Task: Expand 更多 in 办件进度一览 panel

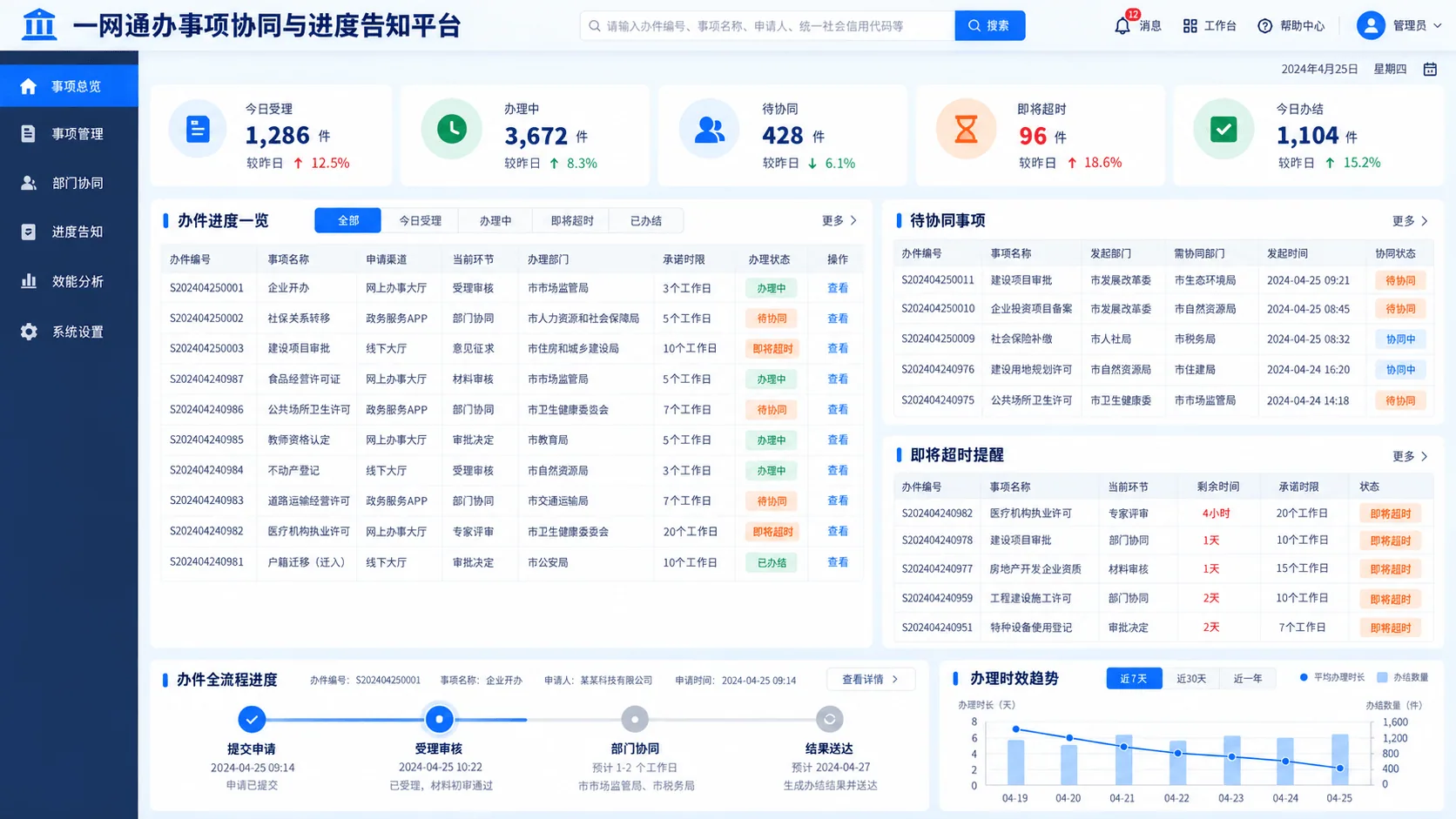Action: 839,220
